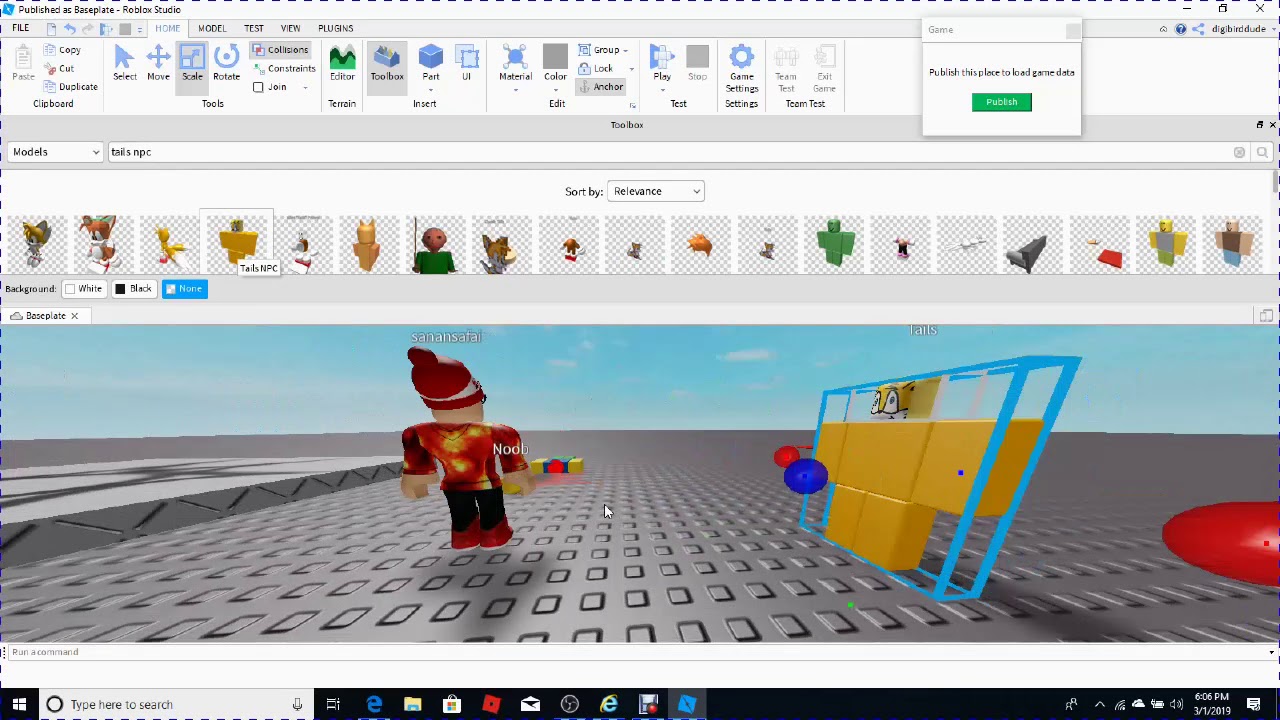Open the Material picker

(x=515, y=62)
